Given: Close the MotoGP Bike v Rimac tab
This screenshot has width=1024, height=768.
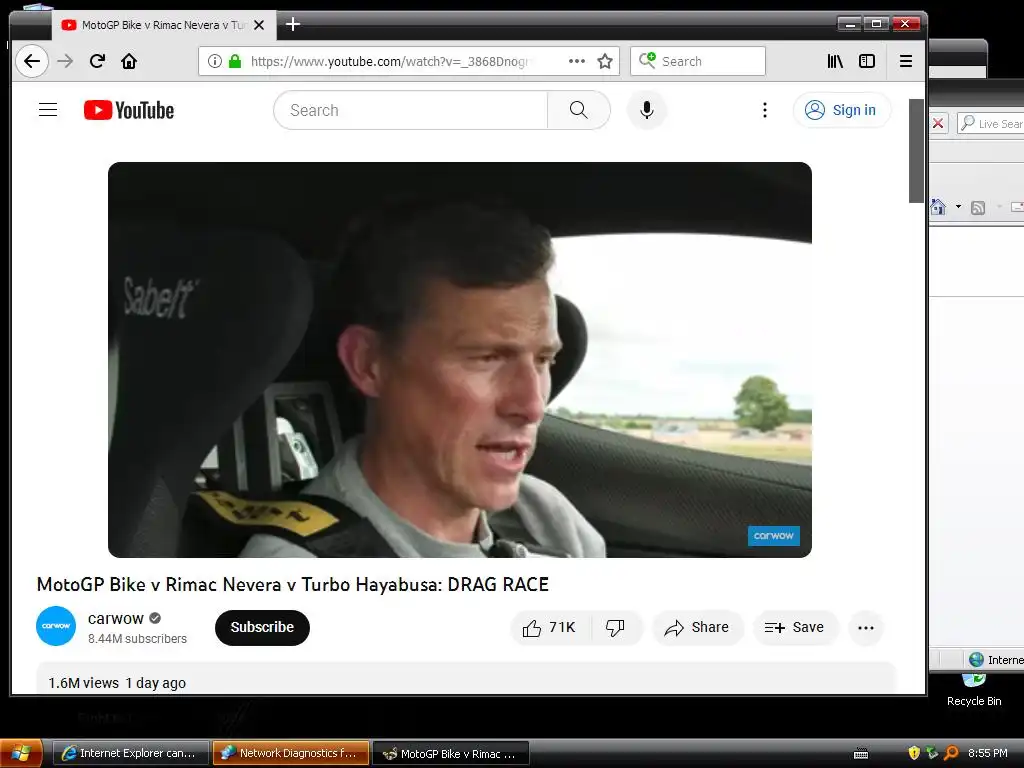Looking at the screenshot, I should tap(259, 25).
